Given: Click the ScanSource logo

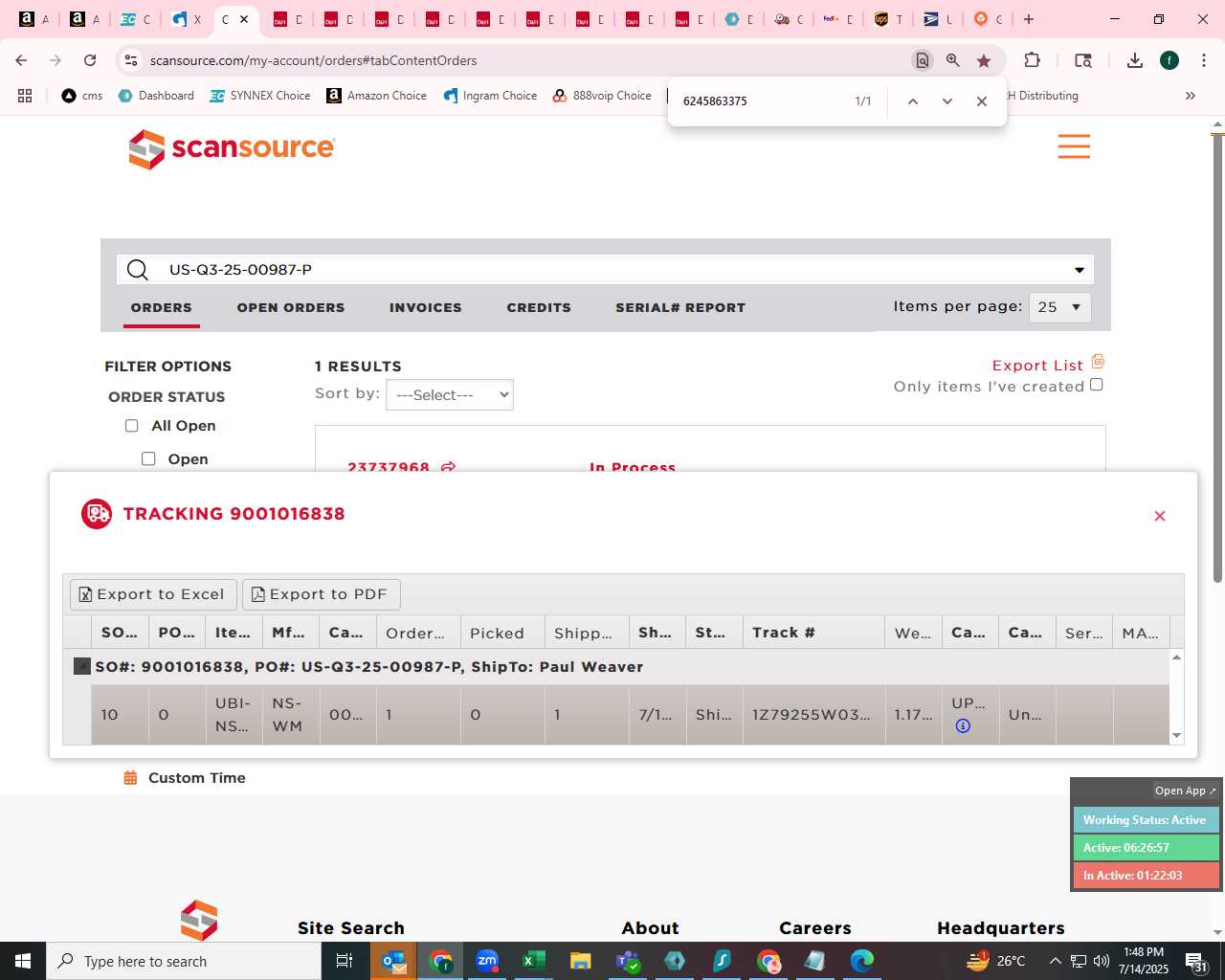Looking at the screenshot, I should [232, 148].
